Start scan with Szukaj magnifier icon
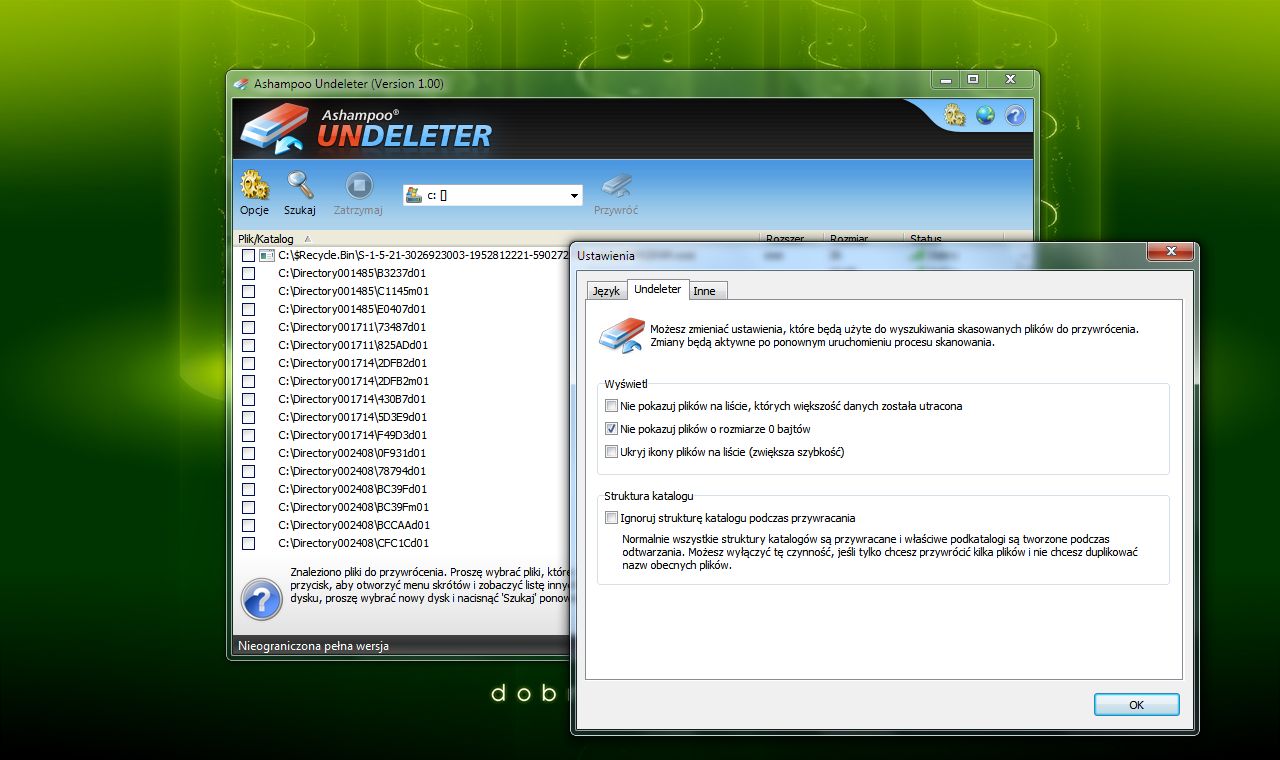The image size is (1280, 760). (300, 185)
